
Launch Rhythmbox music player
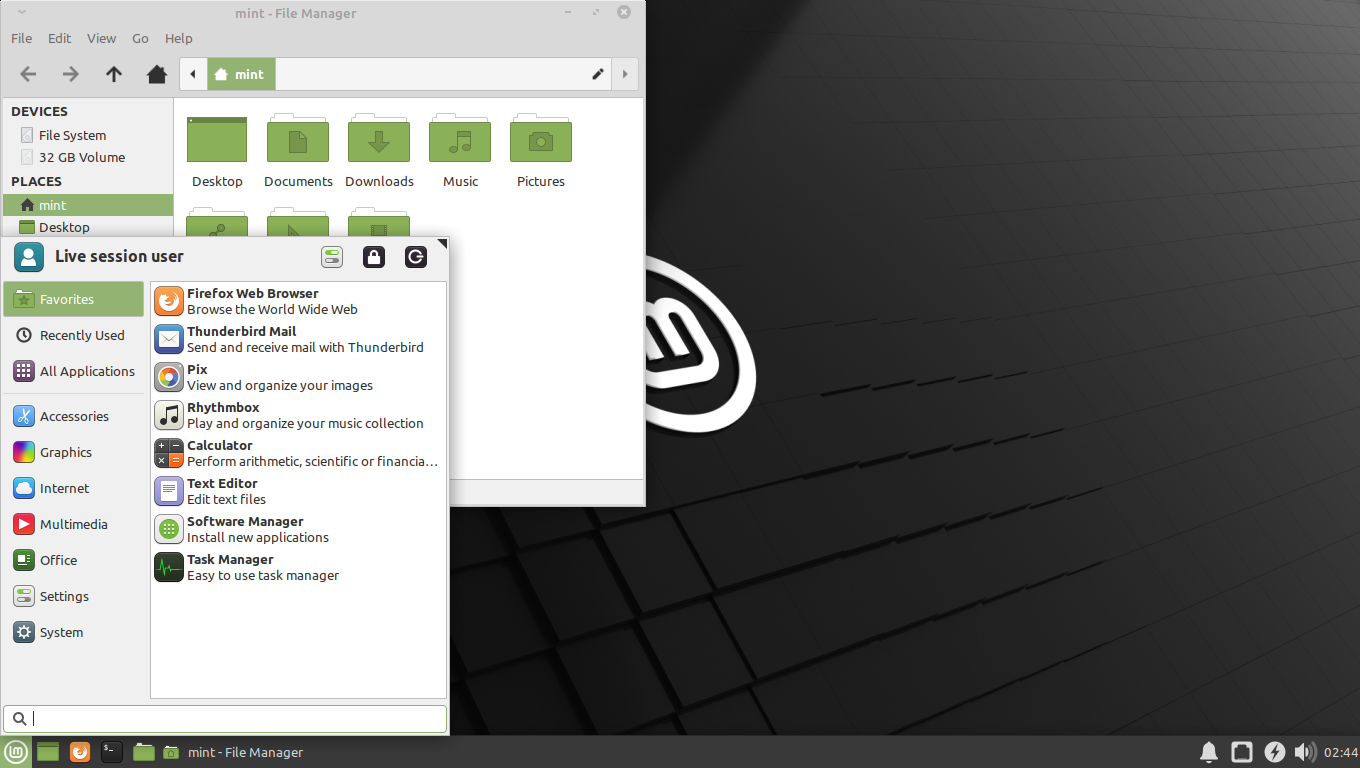pos(222,415)
